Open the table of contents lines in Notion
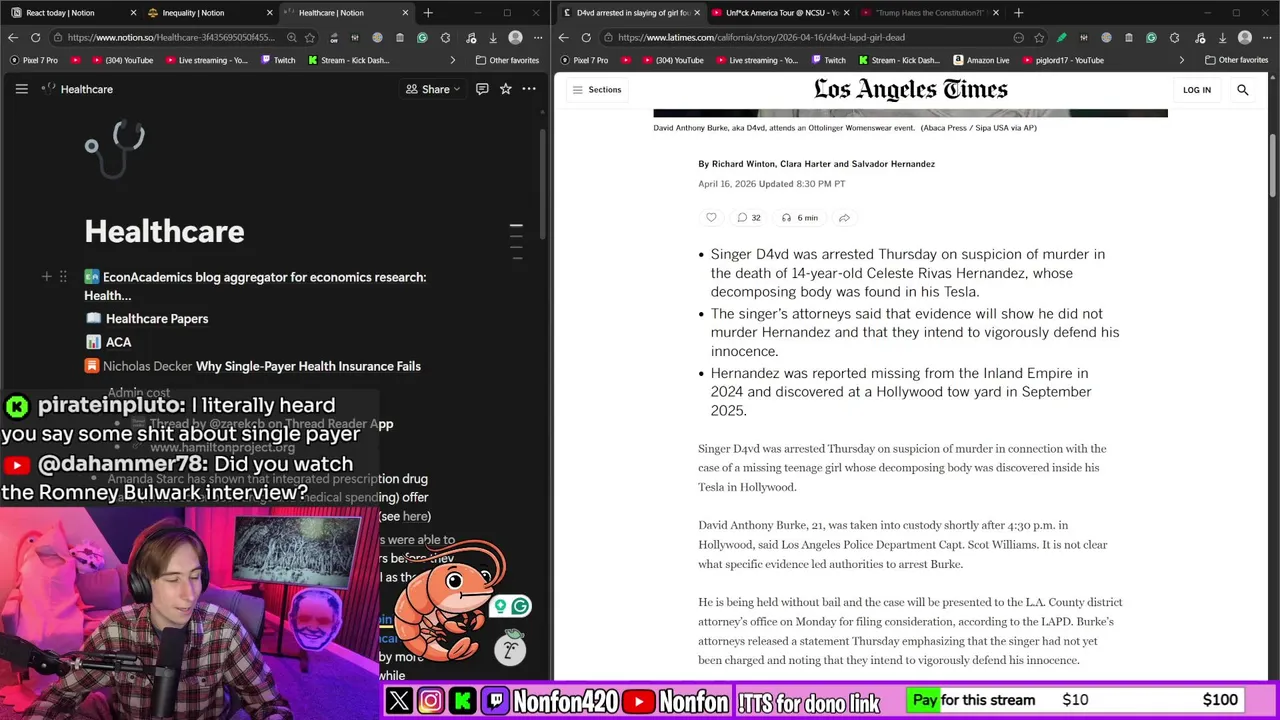Viewport: 1280px width, 720px height. [516, 241]
